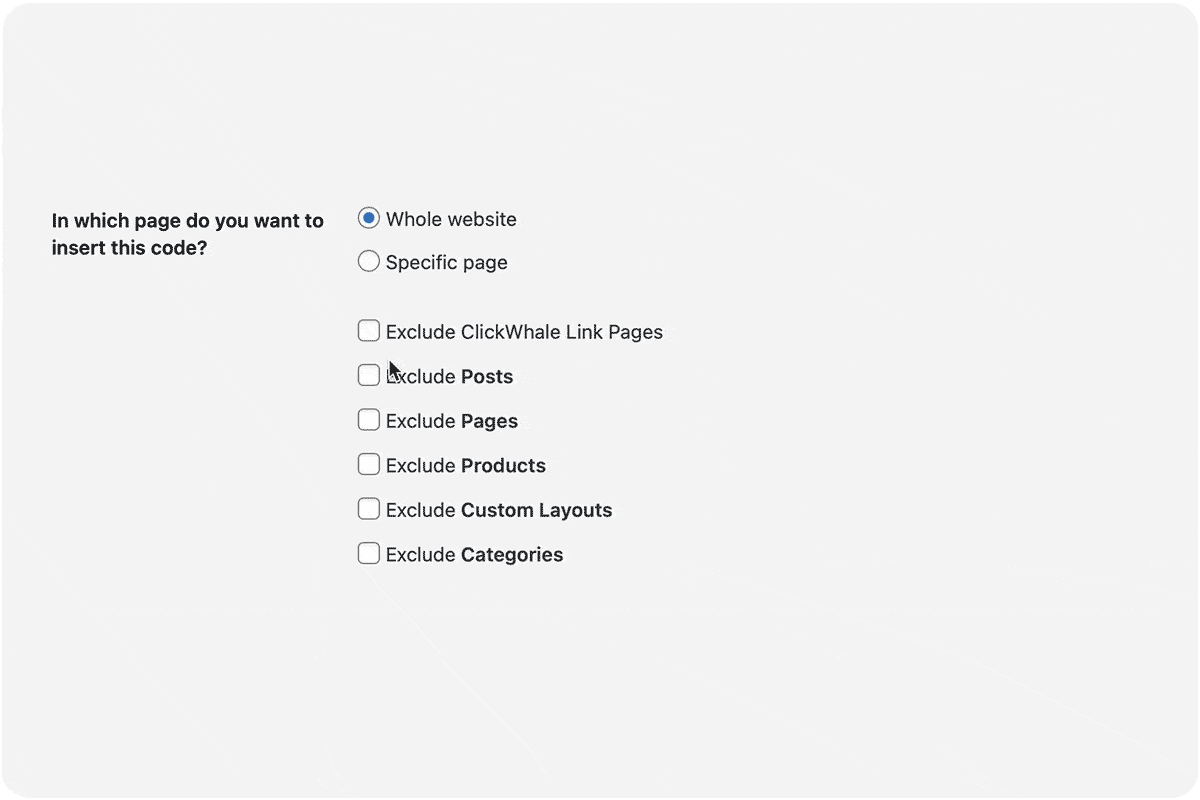This screenshot has height=800, width=1200.
Task: Select the Specific page radio button
Action: [x=369, y=262]
